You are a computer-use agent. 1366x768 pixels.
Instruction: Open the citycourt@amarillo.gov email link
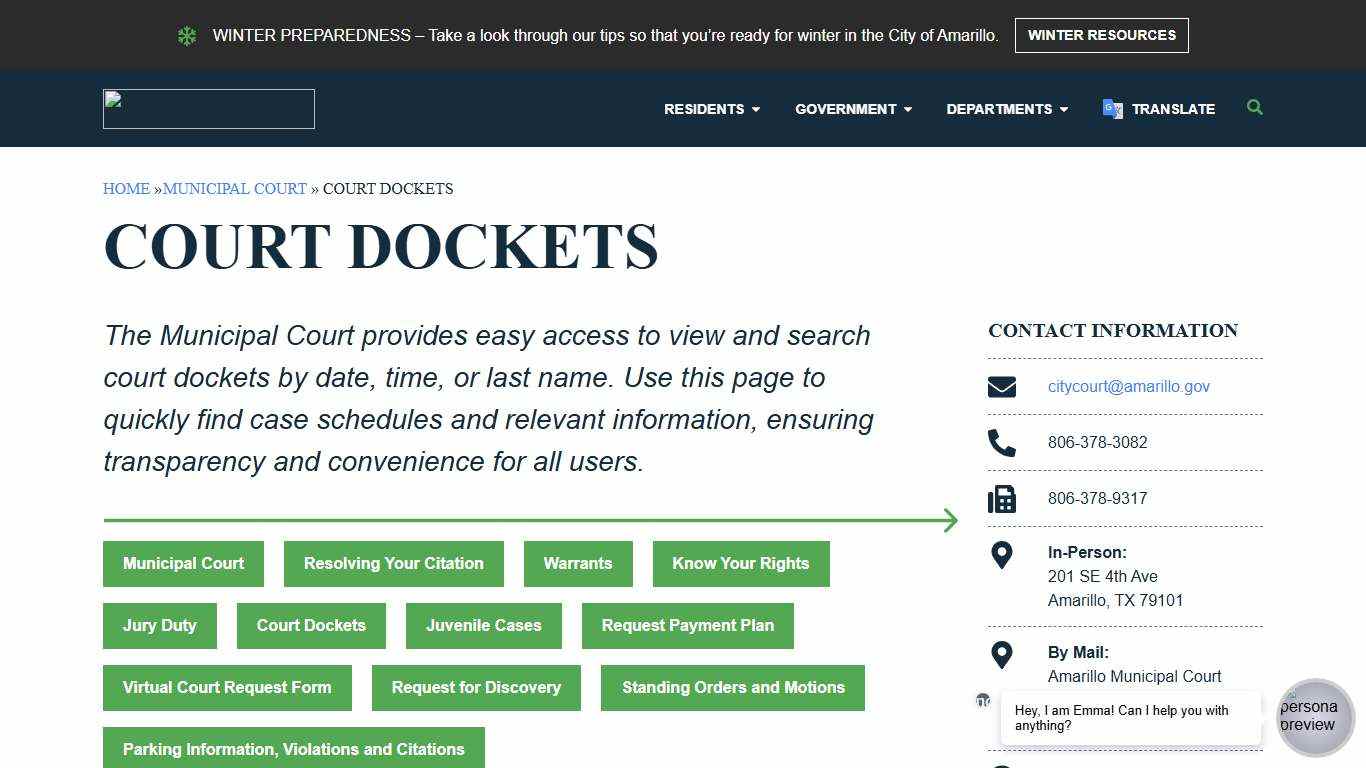point(1128,386)
